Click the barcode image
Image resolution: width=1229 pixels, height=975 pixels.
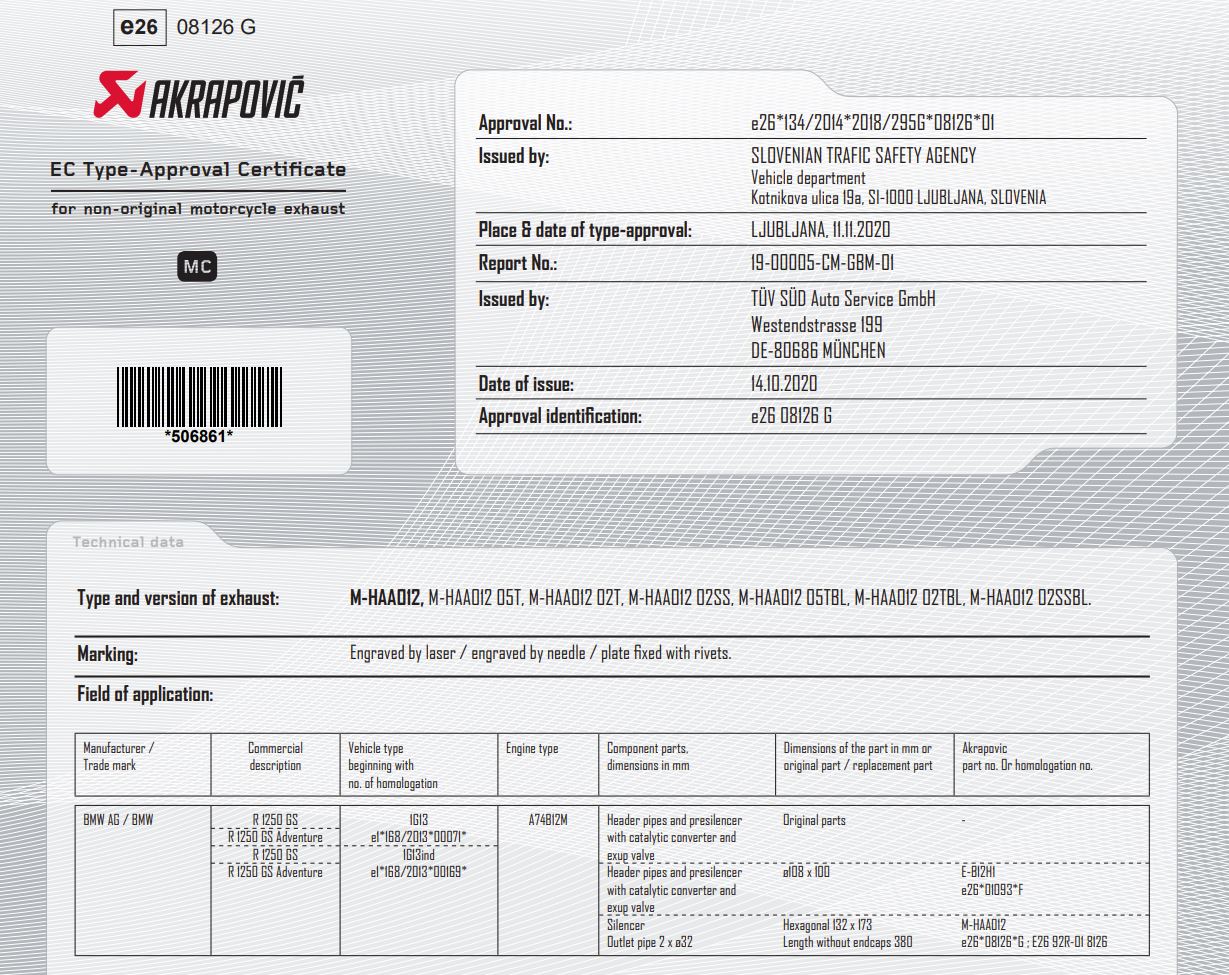[x=199, y=397]
